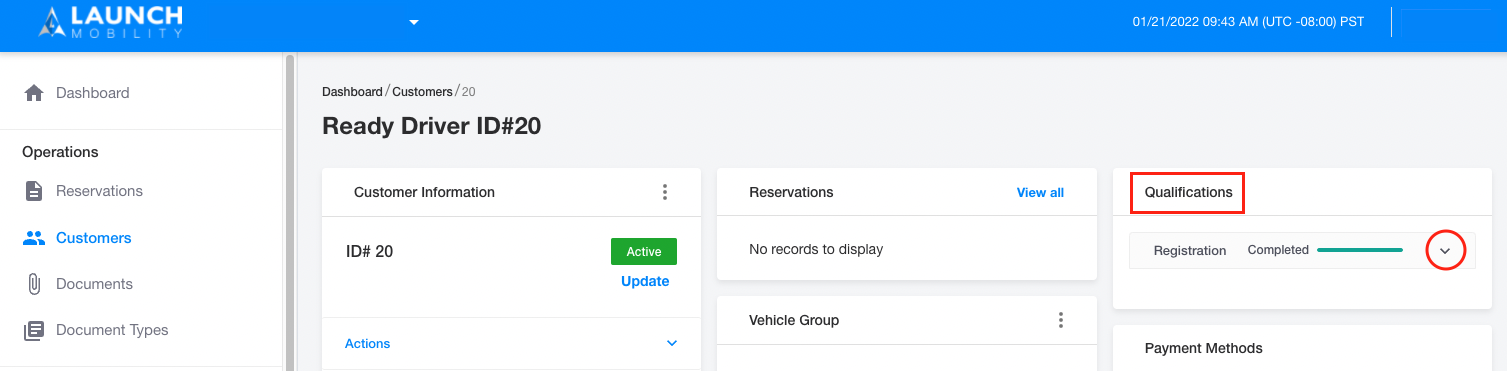1507x371 pixels.
Task: Click the date and time display
Action: 1248,22
